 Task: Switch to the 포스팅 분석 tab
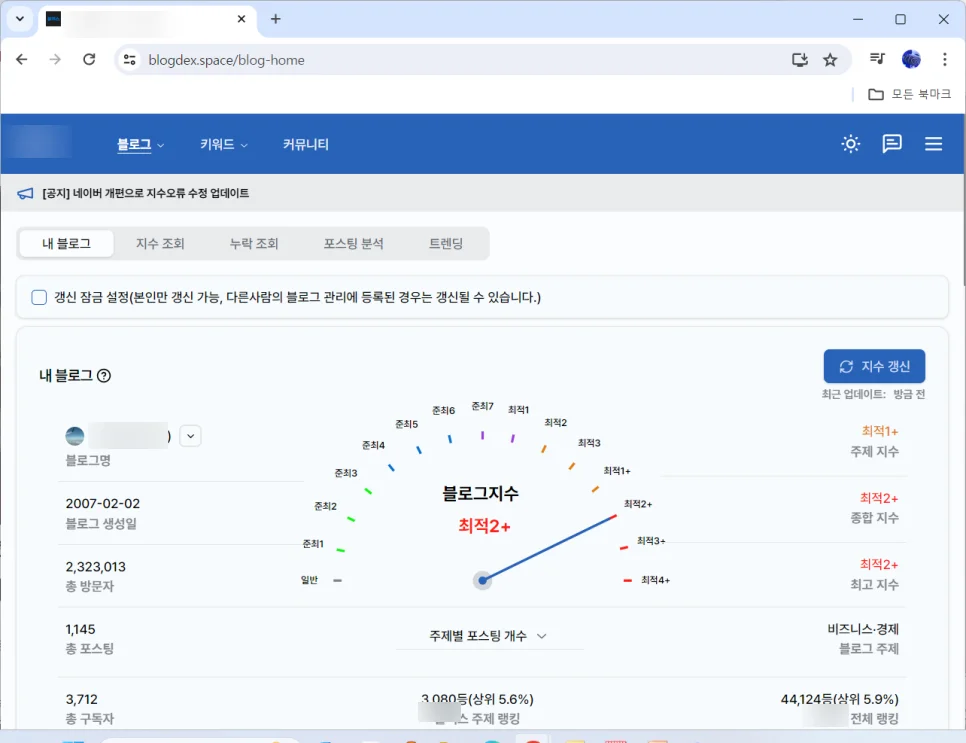(354, 243)
